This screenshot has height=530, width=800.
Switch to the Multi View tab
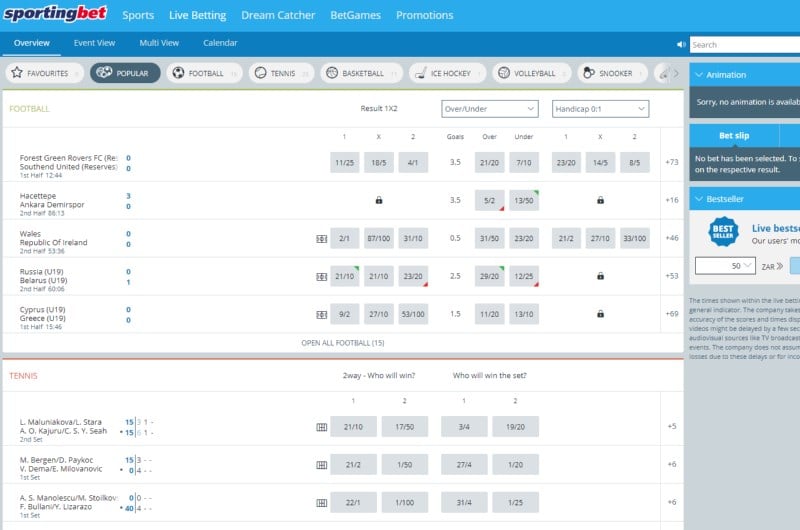pos(159,43)
